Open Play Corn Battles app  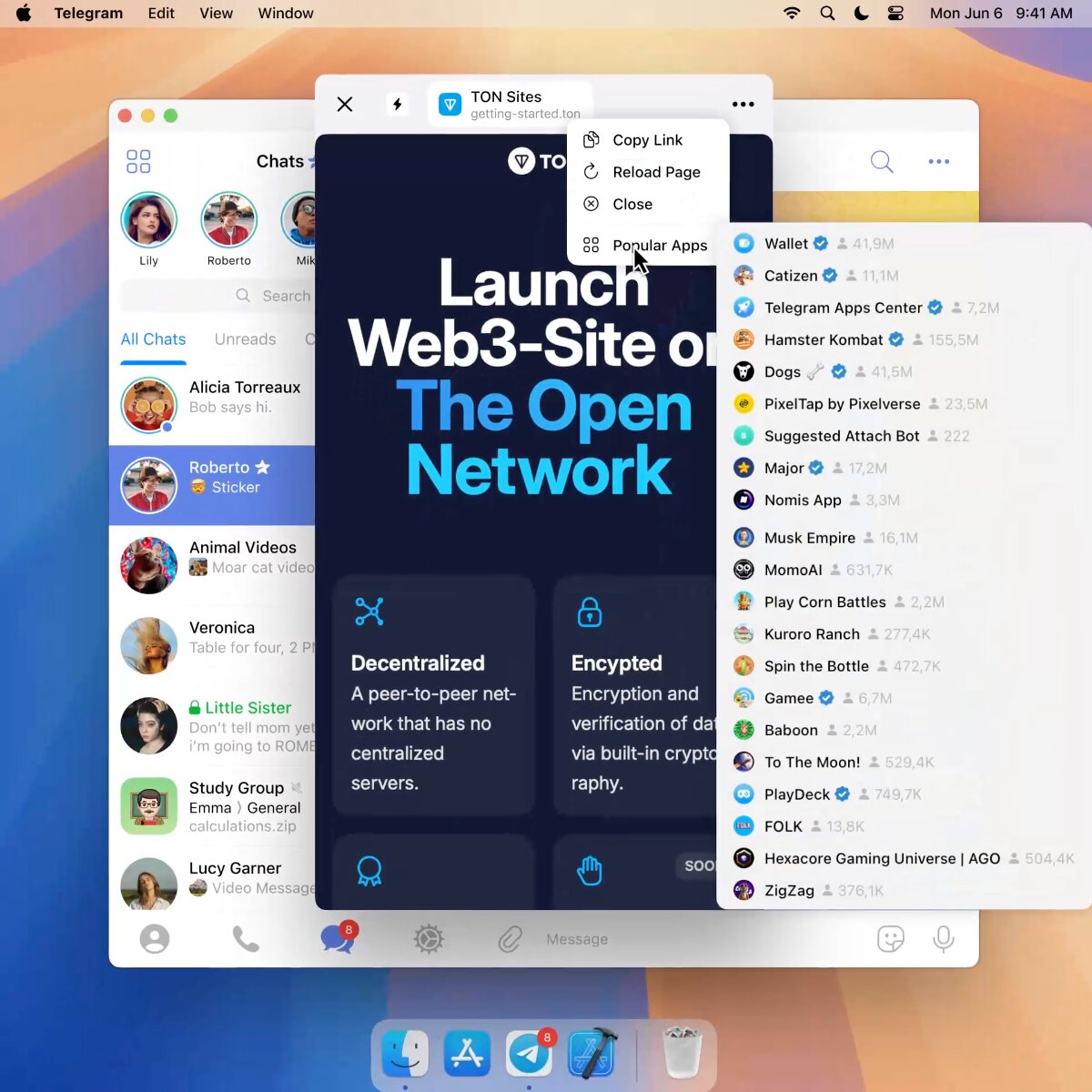coord(903,602)
